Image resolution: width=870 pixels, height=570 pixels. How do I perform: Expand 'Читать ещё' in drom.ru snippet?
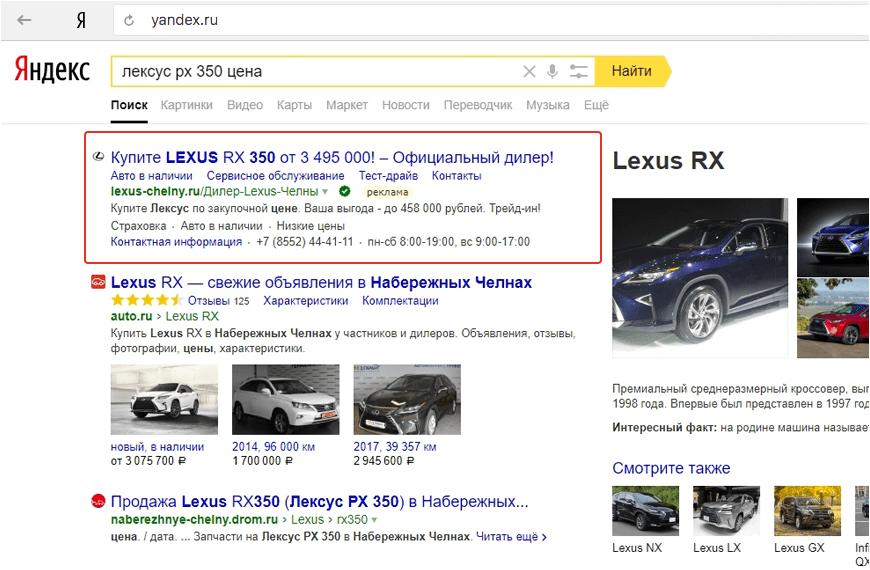click(511, 537)
